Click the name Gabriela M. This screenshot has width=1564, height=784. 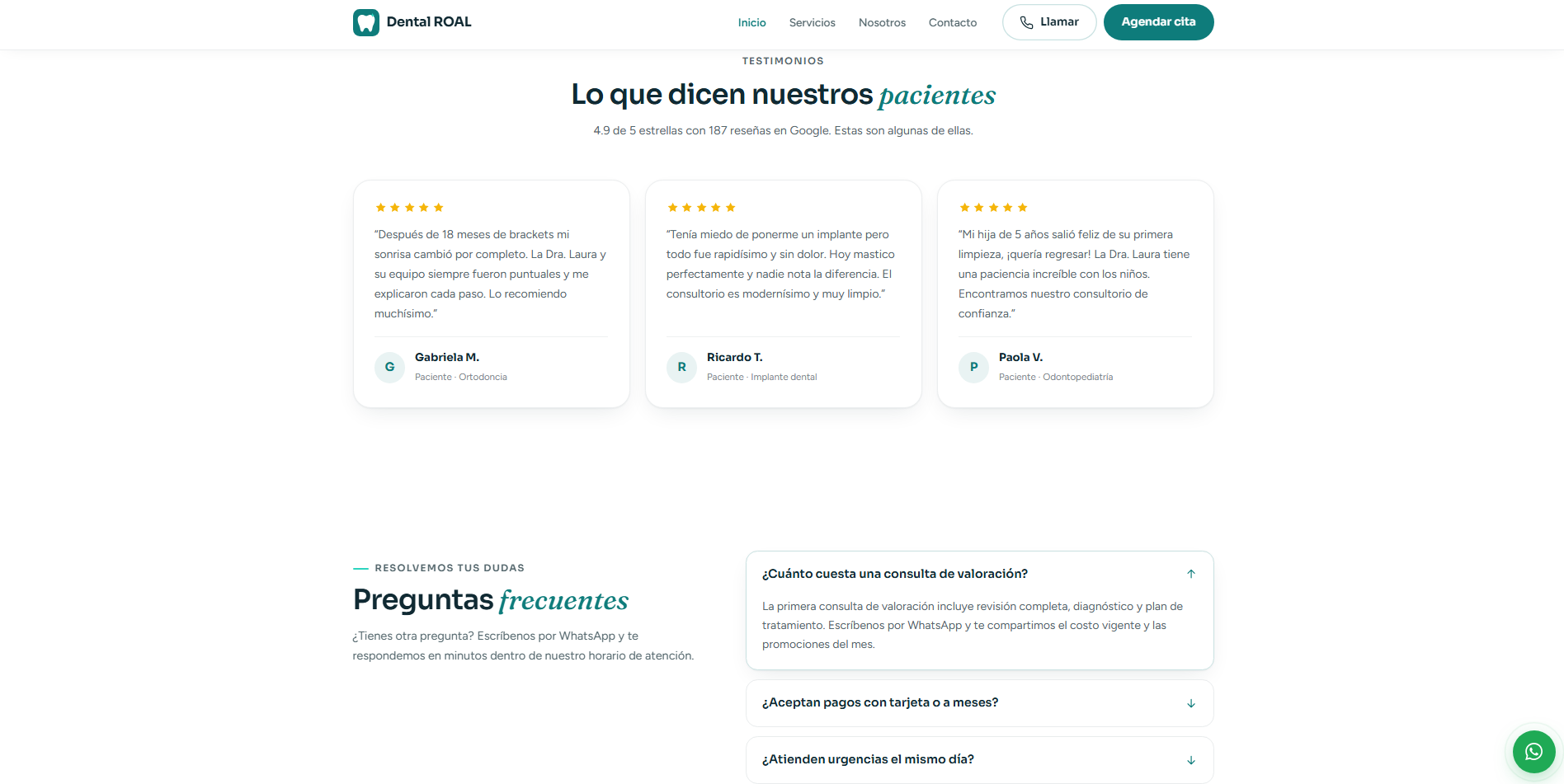(447, 357)
